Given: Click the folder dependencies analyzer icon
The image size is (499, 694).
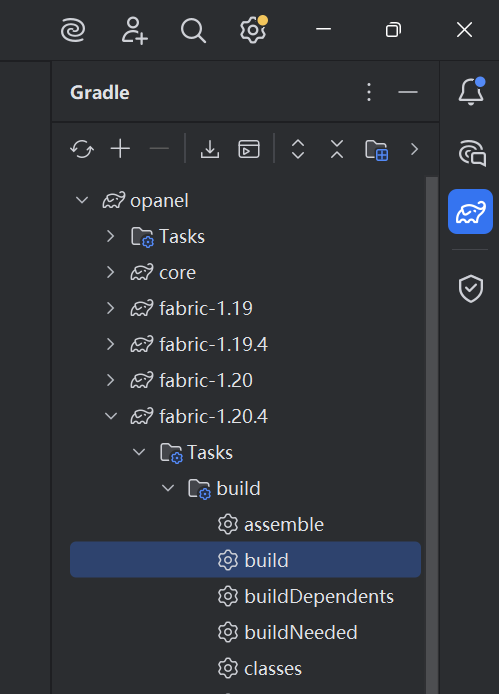Looking at the screenshot, I should 376,150.
